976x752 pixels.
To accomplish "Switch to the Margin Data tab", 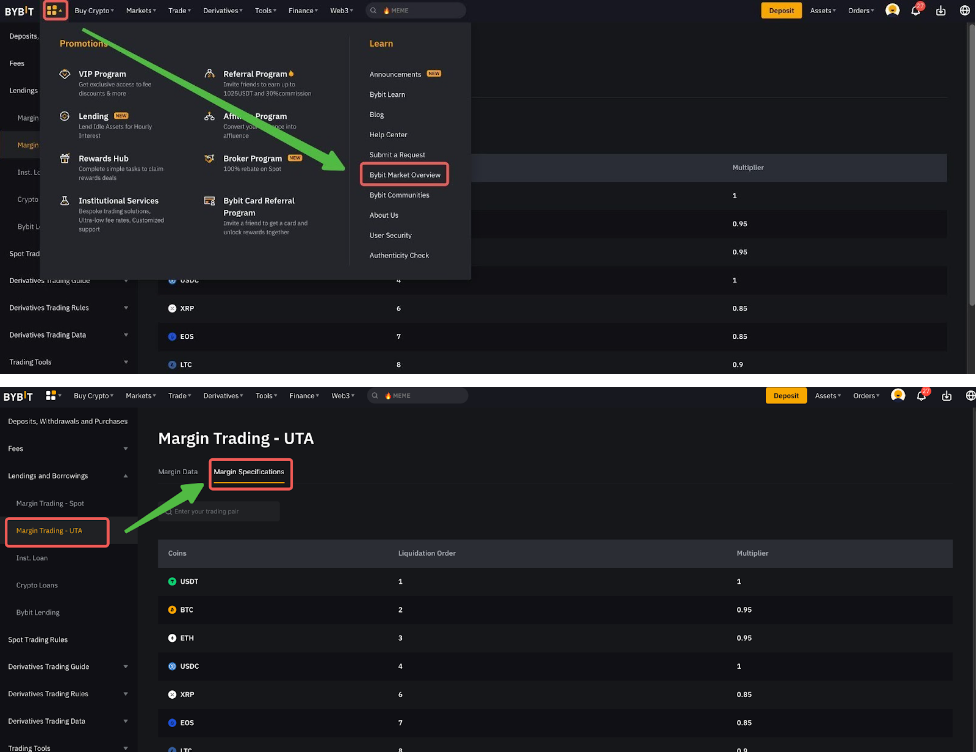I will point(178,471).
